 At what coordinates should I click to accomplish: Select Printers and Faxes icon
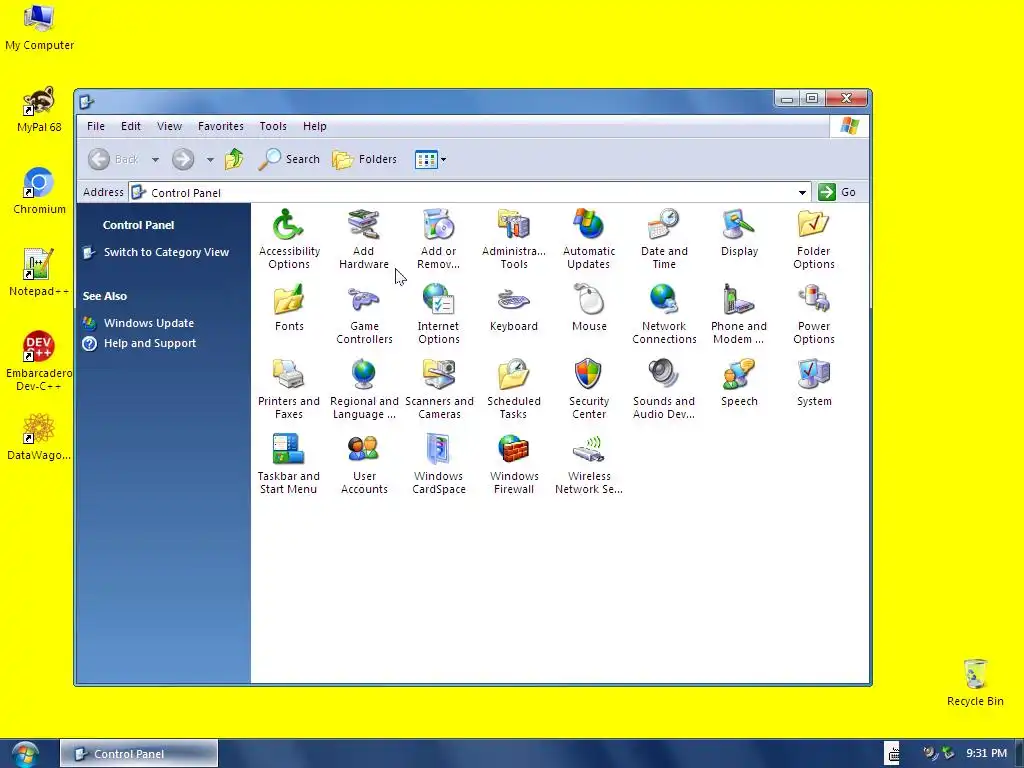pos(289,389)
